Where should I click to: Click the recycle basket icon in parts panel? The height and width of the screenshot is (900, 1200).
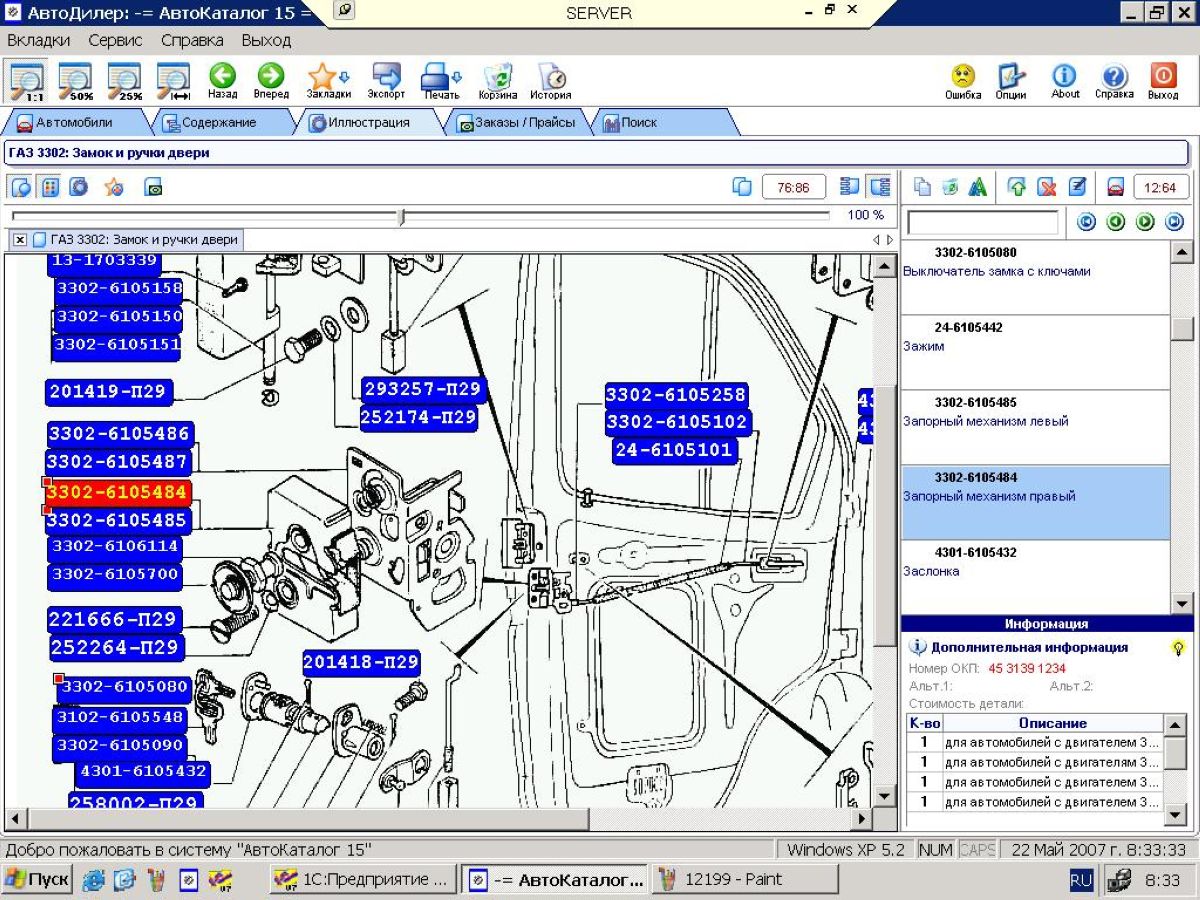pyautogui.click(x=950, y=187)
